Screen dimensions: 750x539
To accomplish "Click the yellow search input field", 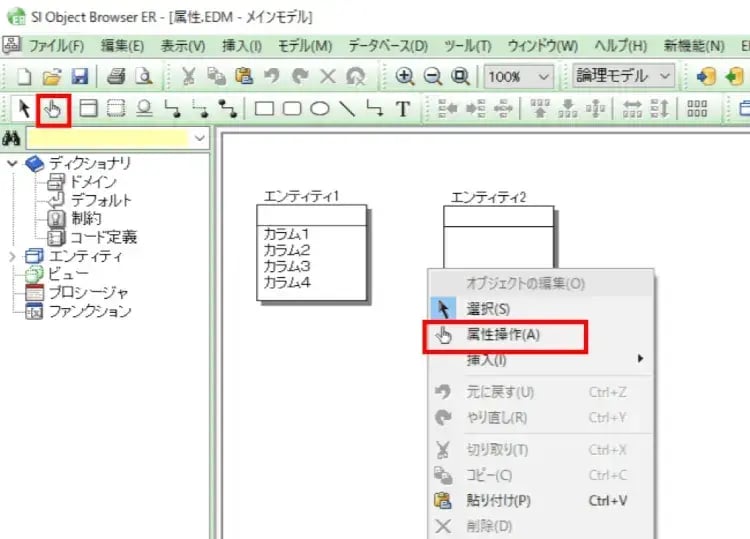I will [x=108, y=137].
